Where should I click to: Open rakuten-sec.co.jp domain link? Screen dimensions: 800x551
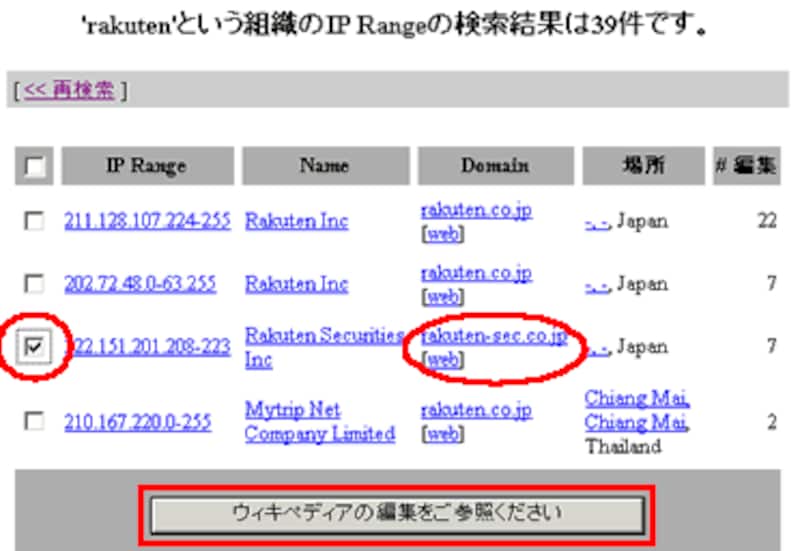click(x=494, y=336)
